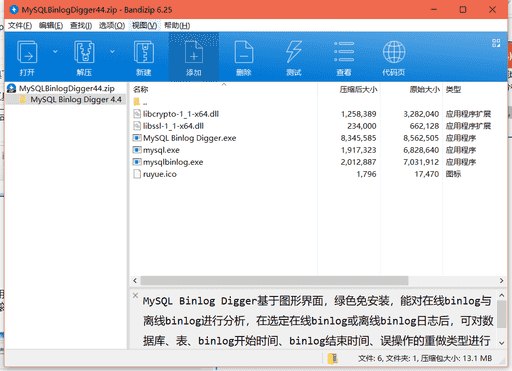Select MySQL Binlog Digger.exe file
512x371 pixels.
coord(189,138)
